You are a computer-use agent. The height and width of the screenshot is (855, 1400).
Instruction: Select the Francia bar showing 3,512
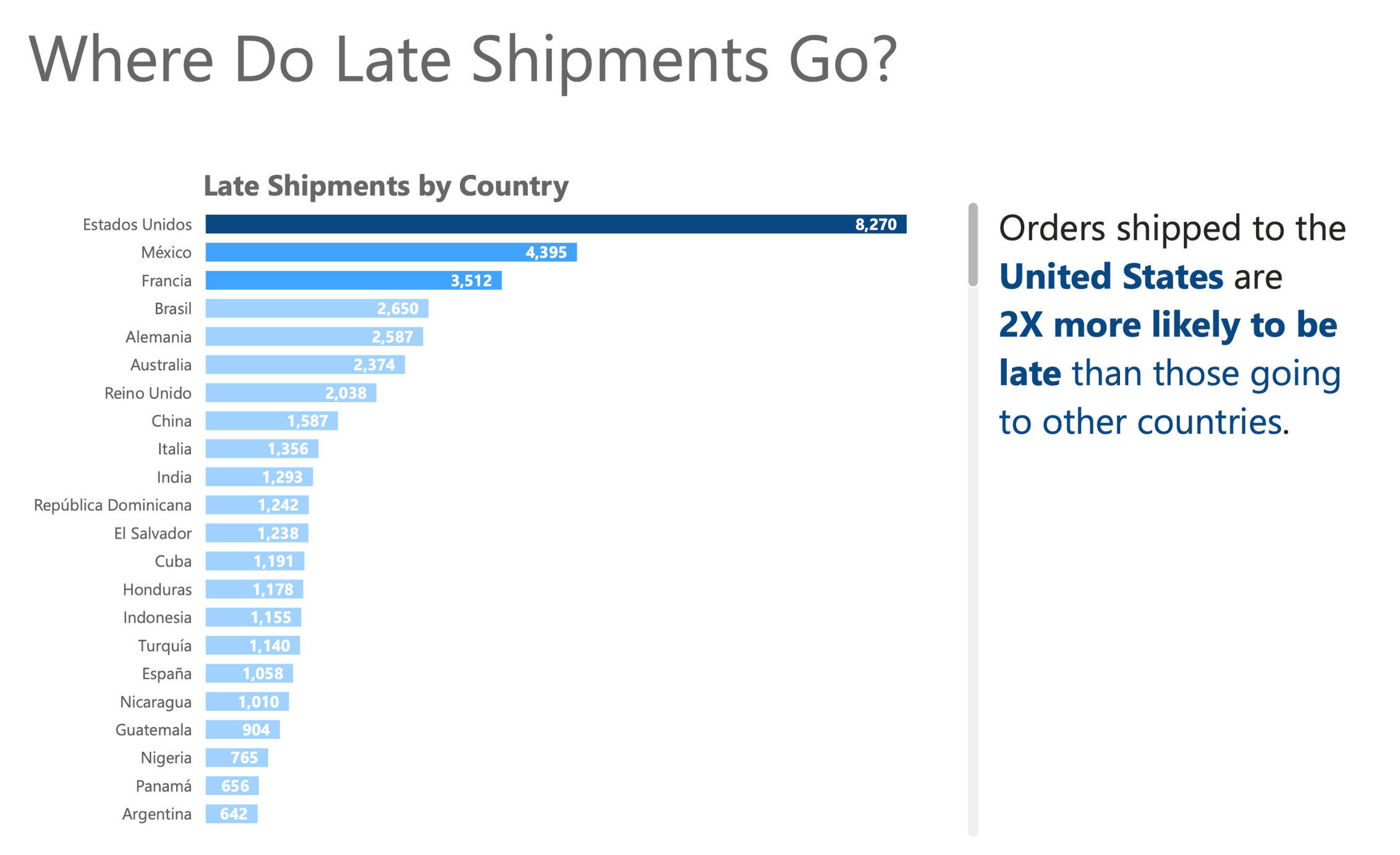[353, 280]
